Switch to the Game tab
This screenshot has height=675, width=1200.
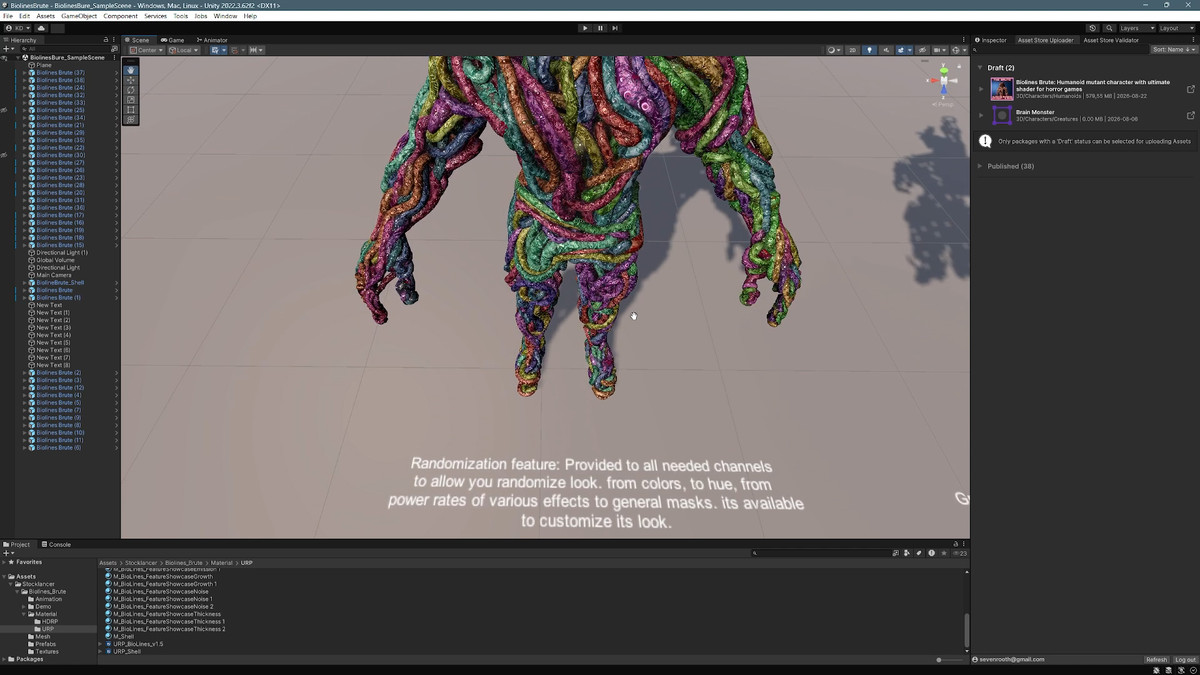[x=173, y=40]
